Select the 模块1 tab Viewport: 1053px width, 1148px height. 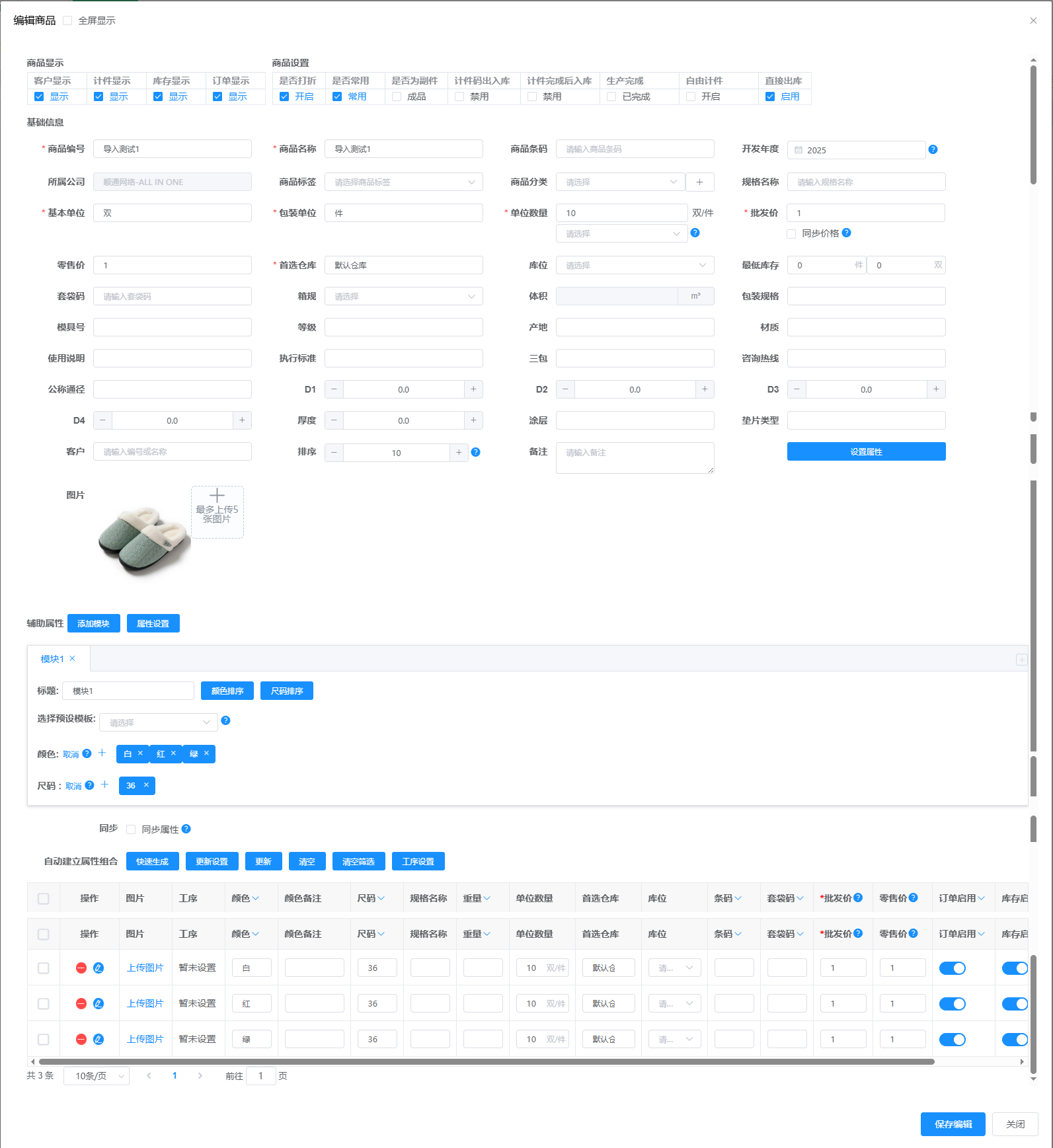click(x=52, y=659)
